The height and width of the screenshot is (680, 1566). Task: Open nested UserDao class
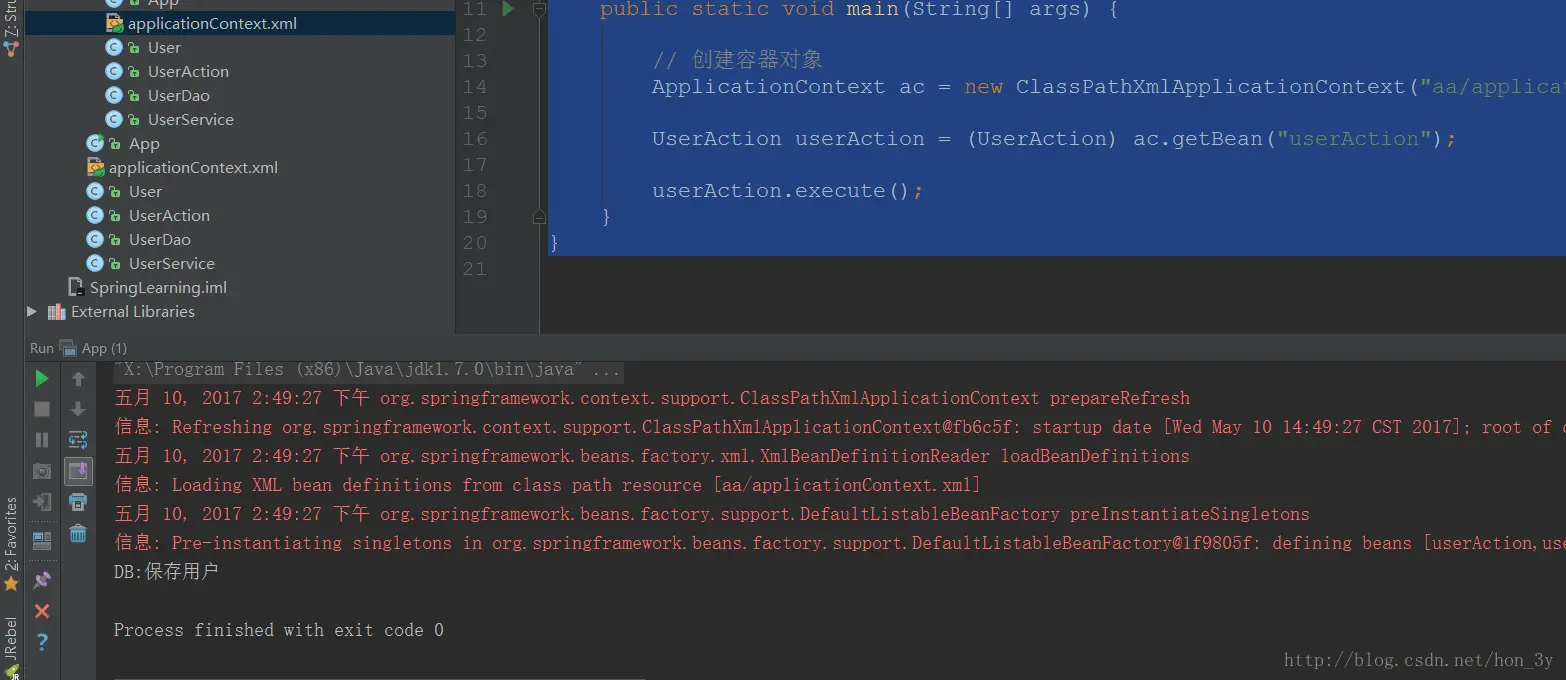(x=178, y=95)
